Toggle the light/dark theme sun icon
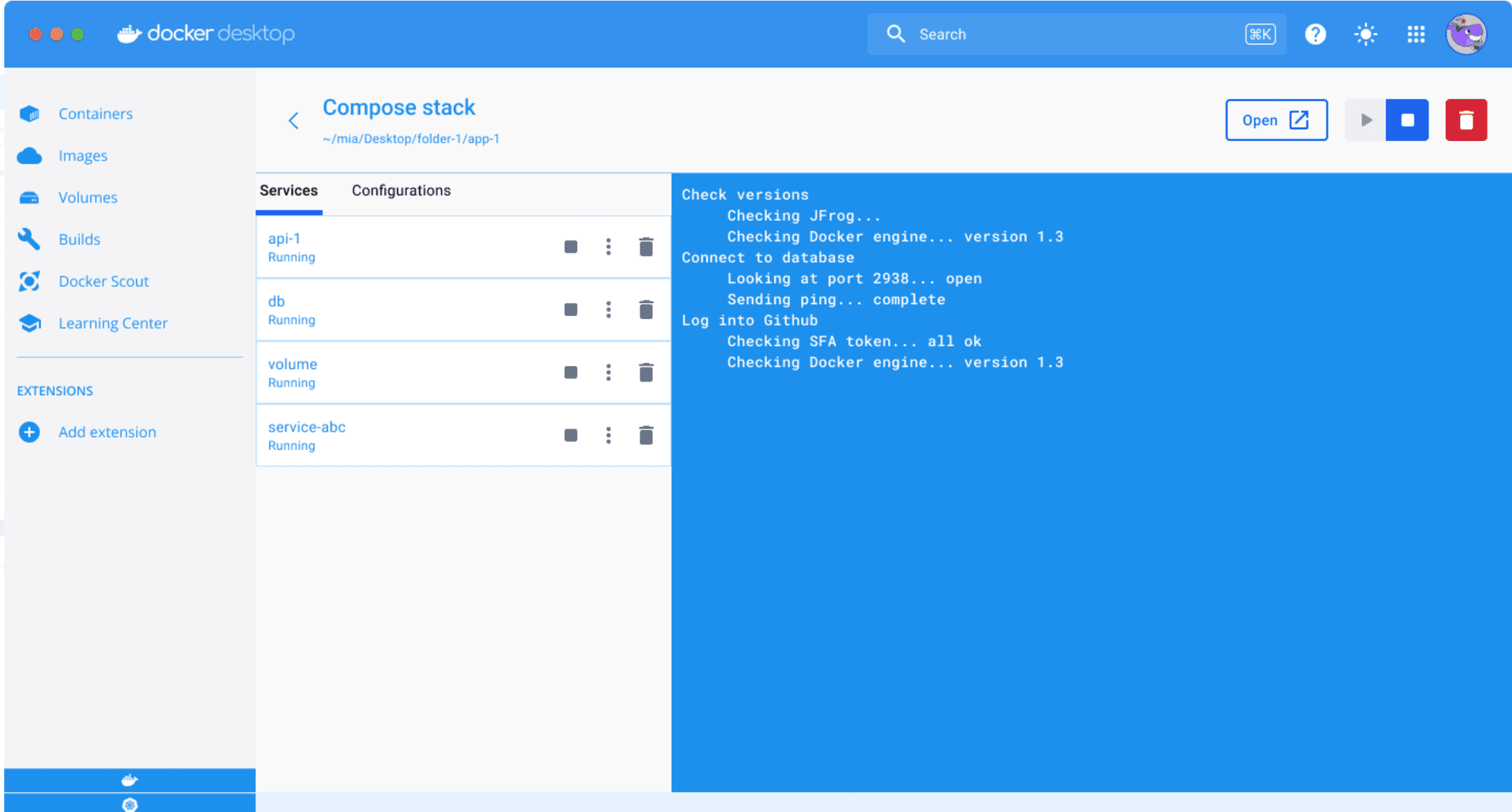Screen dimensions: 1512x812 pos(1366,35)
